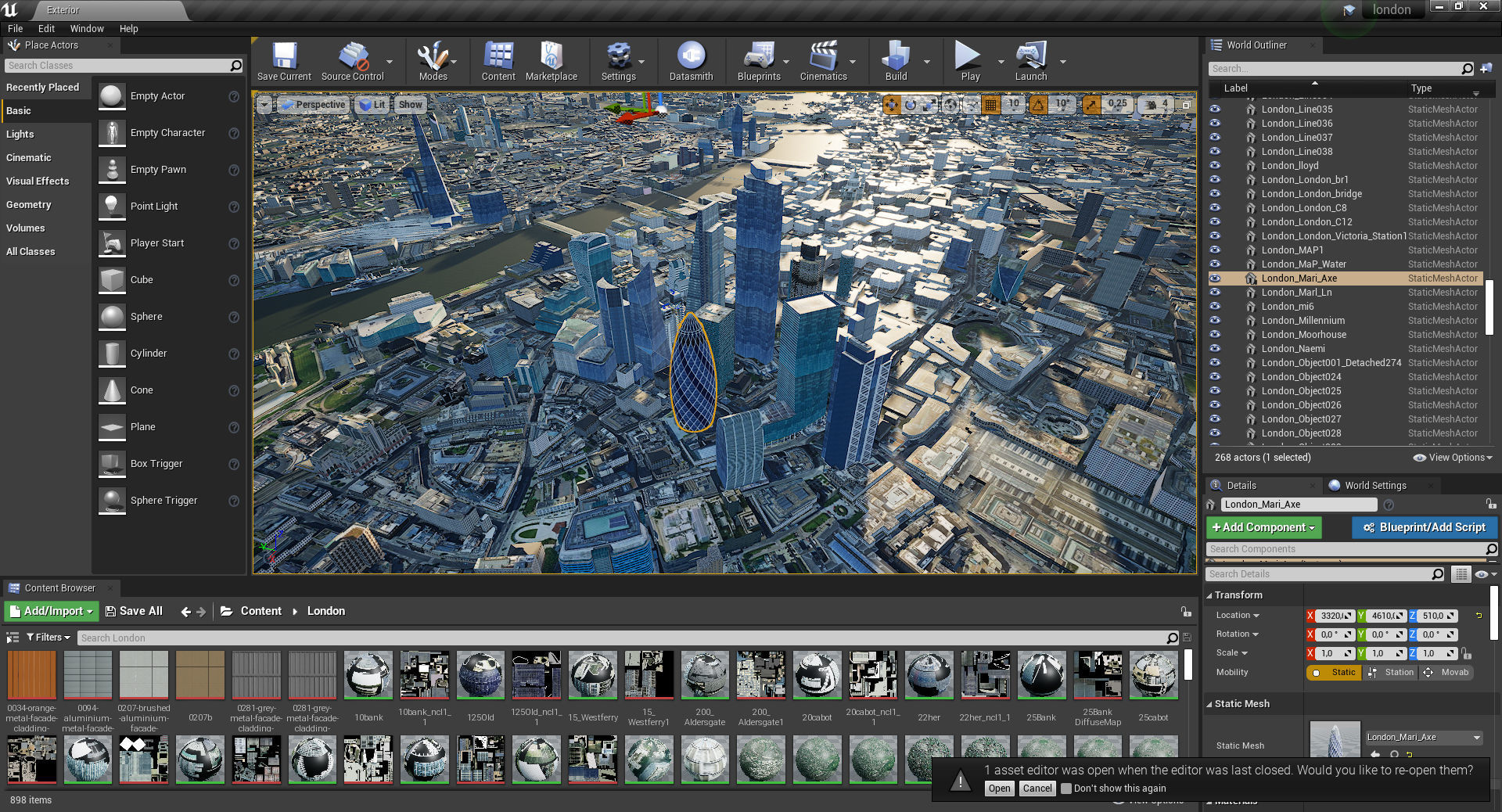Click the Content Browser back arrow
The width and height of the screenshot is (1502, 812).
point(185,612)
